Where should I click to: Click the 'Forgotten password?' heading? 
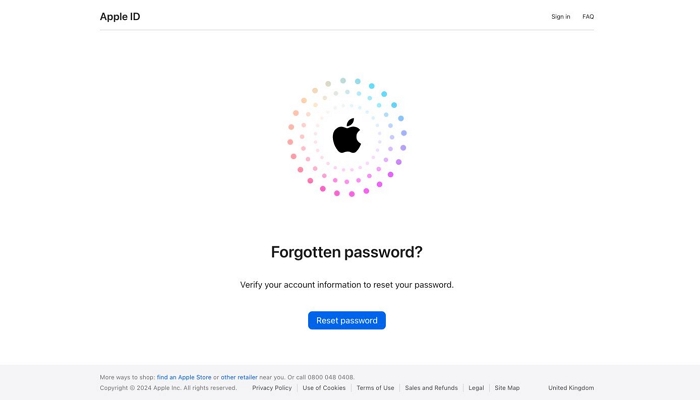347,252
